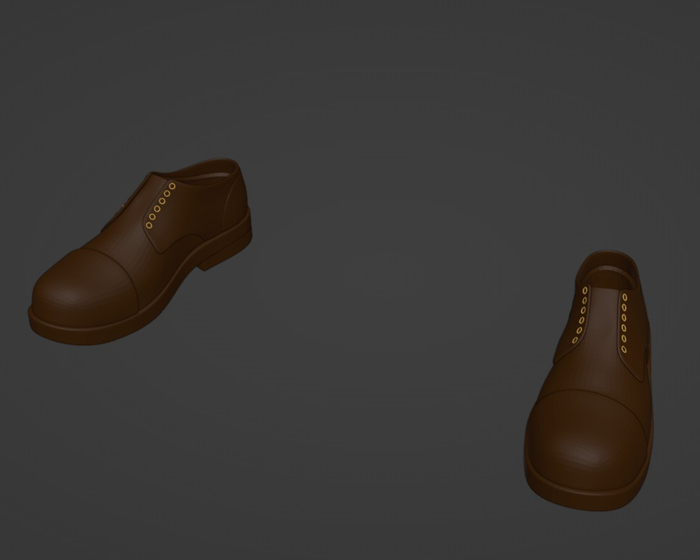Select the vamp area of the right shoe
The height and width of the screenshot is (560, 700).
point(595,370)
